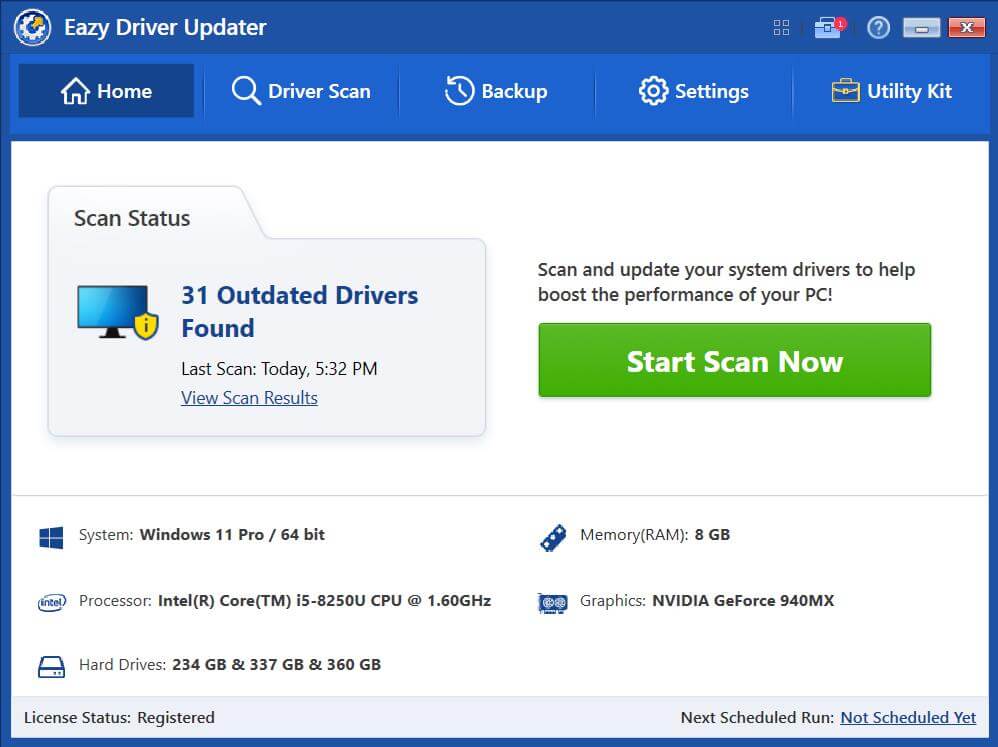The width and height of the screenshot is (998, 747).
Task: Click the 'Last Scan: Today, 5:32 PM' text
Action: (x=279, y=369)
